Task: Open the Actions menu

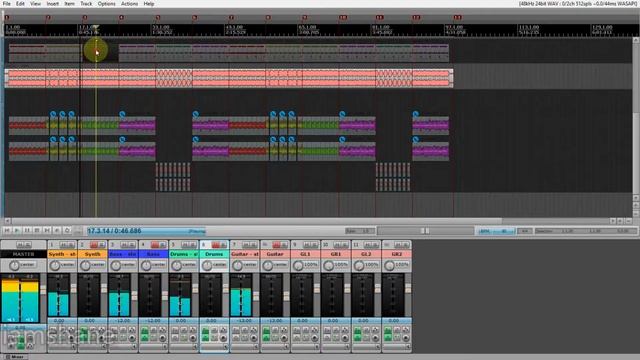Action: tap(129, 4)
